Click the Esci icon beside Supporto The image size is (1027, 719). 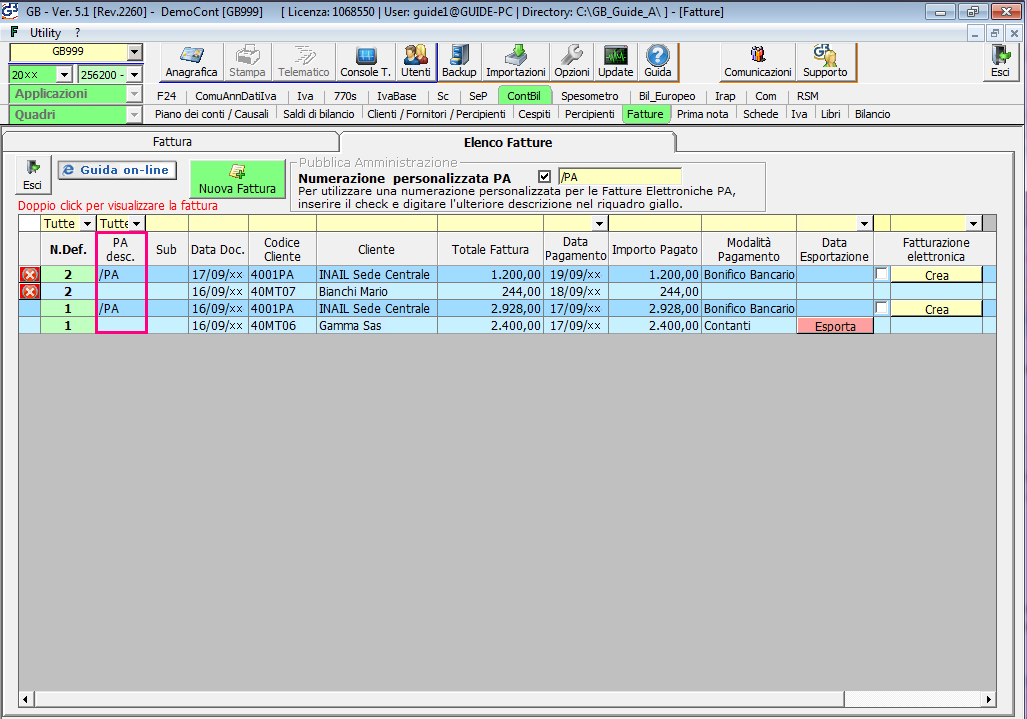tap(1000, 62)
